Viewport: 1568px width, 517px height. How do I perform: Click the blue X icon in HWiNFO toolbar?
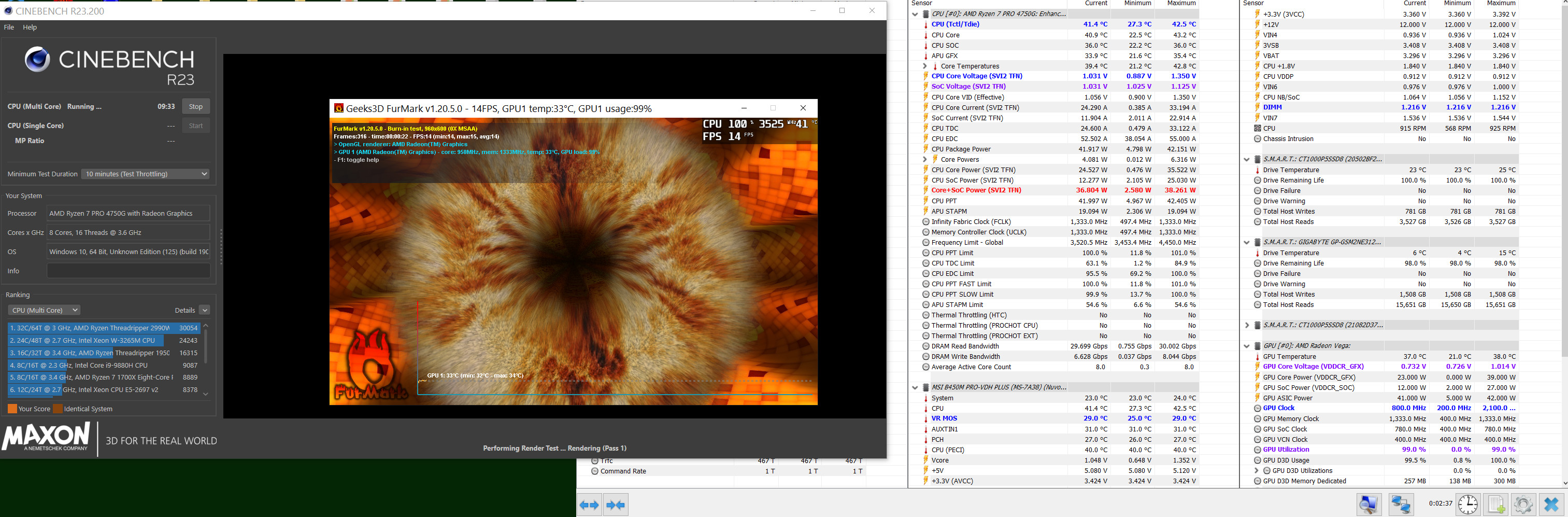pyautogui.click(x=1551, y=505)
